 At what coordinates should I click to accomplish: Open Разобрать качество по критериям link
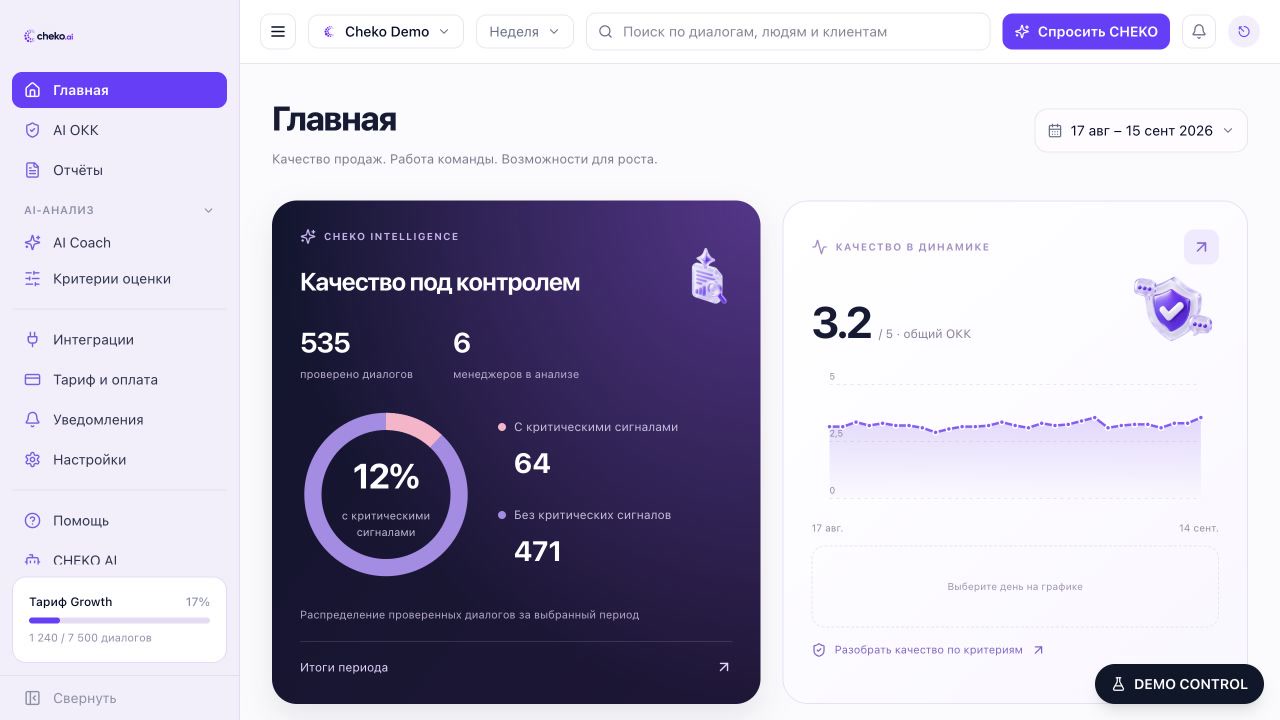(x=928, y=650)
